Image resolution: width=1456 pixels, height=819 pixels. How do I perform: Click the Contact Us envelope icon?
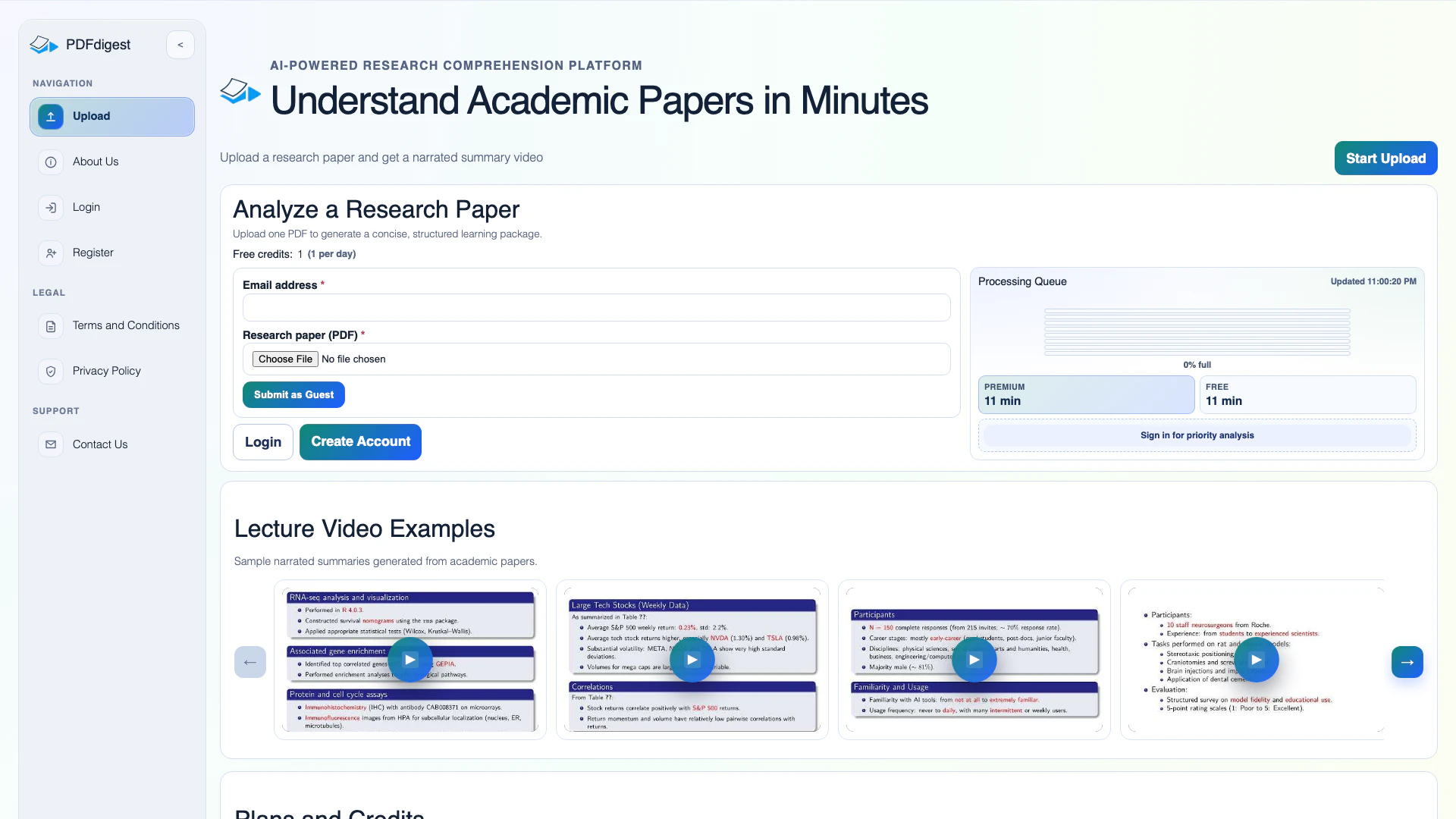tap(51, 444)
